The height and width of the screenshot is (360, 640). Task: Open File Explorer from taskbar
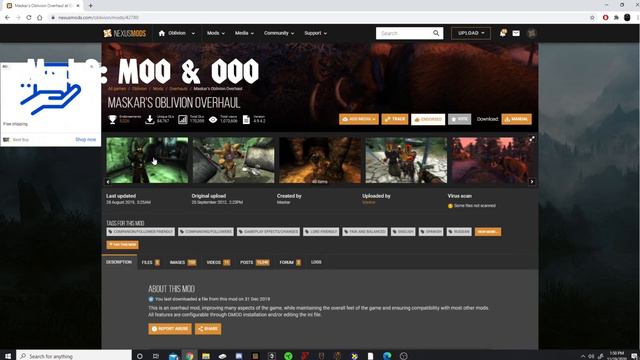[206, 356]
